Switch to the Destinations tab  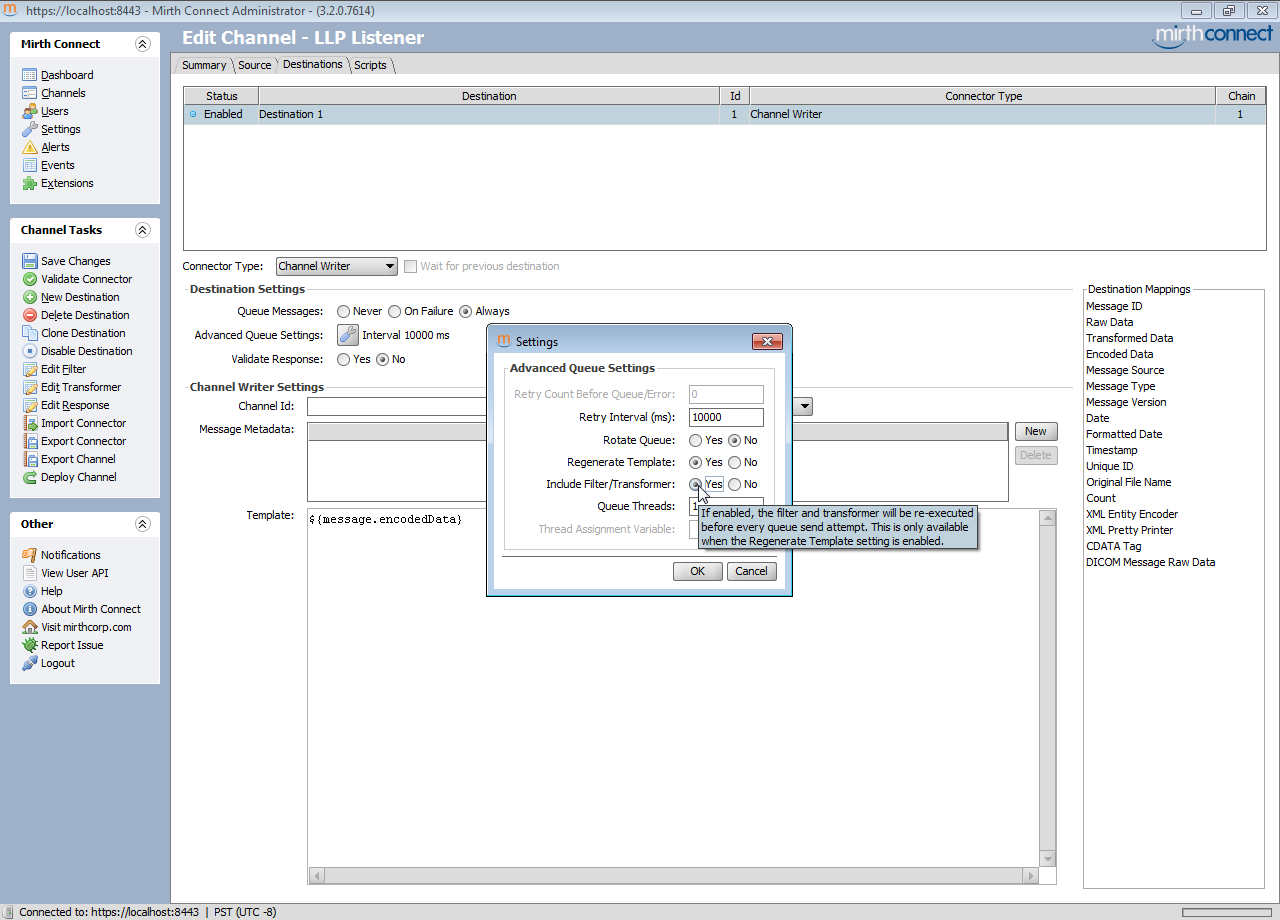[313, 64]
